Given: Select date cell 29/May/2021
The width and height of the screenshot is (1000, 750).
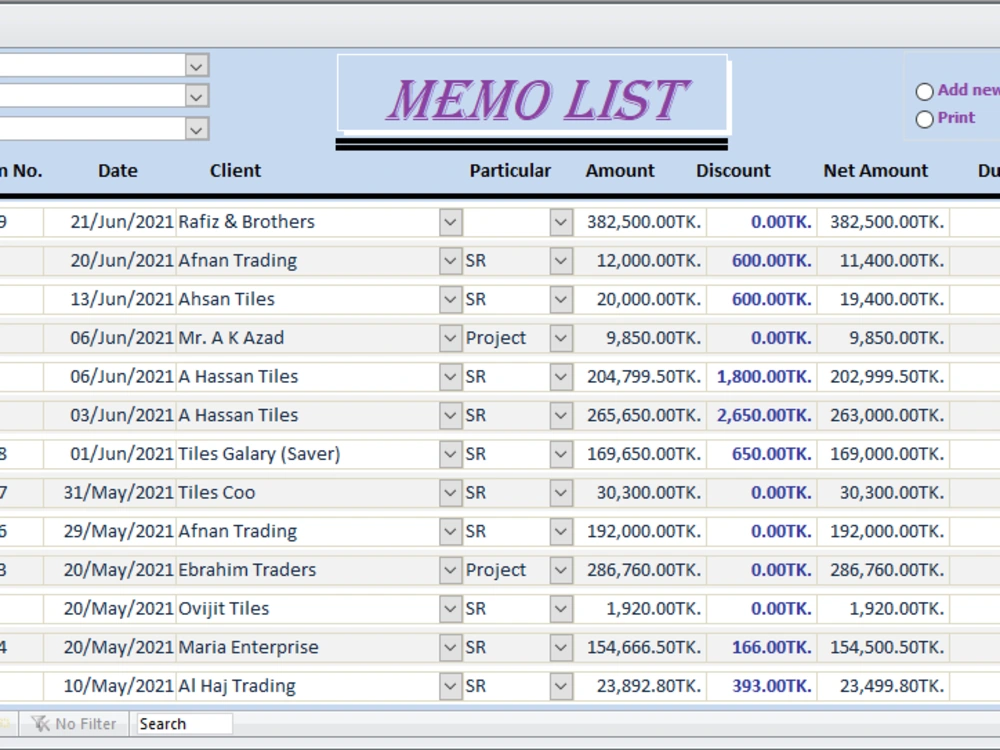Looking at the screenshot, I should [110, 531].
